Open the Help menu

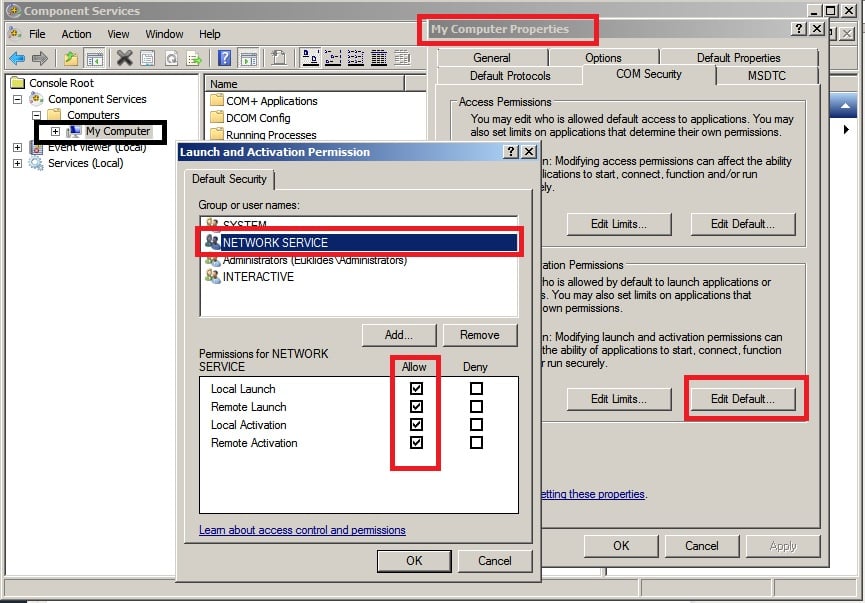pyautogui.click(x=210, y=34)
